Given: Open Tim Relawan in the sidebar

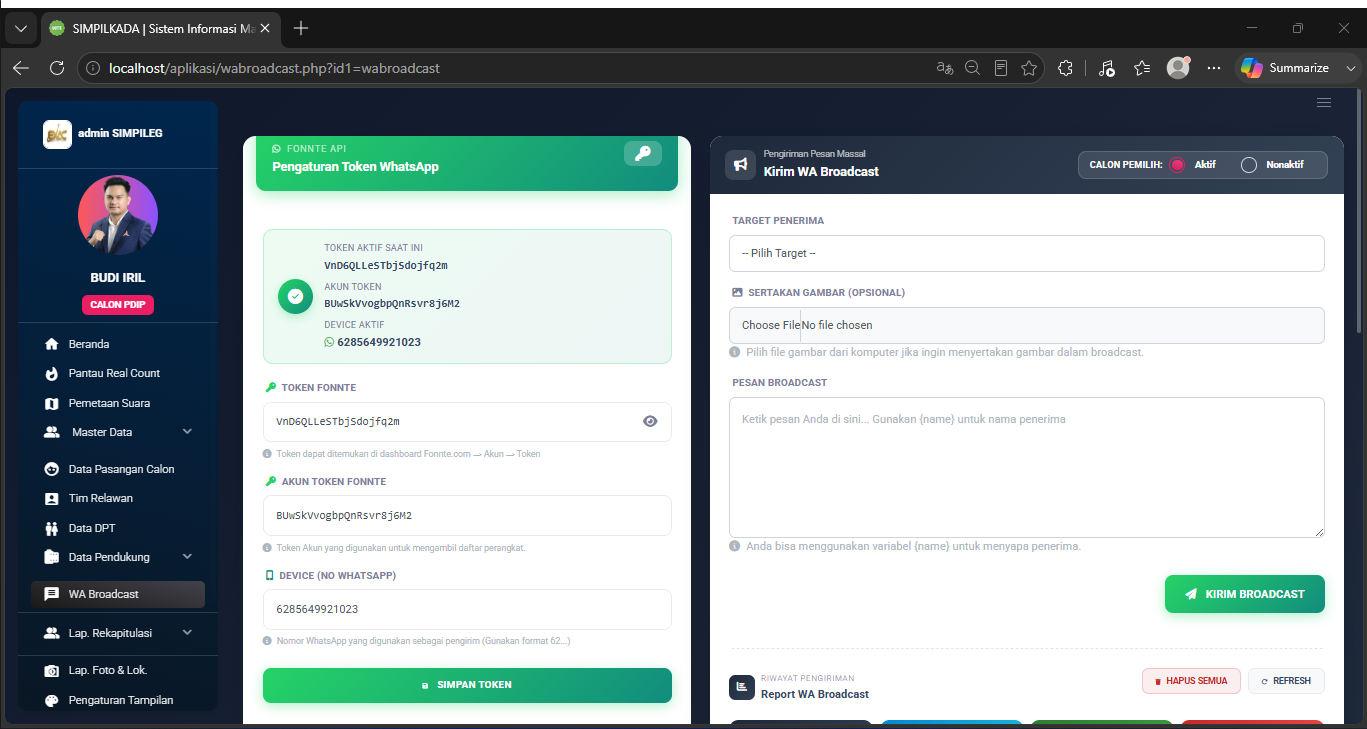Looking at the screenshot, I should (118, 498).
